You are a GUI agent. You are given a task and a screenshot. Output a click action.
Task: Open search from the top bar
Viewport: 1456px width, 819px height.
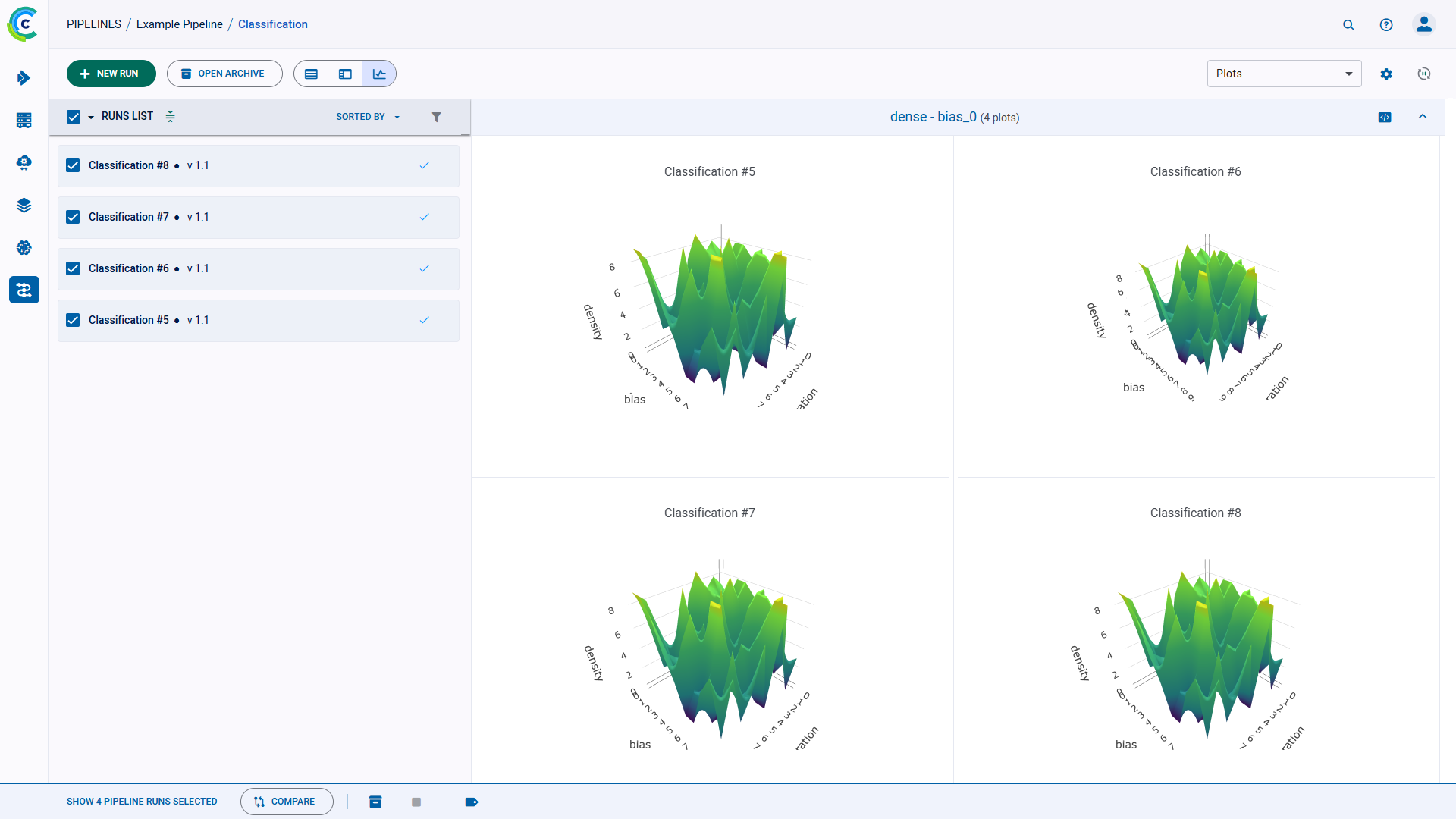(1348, 24)
